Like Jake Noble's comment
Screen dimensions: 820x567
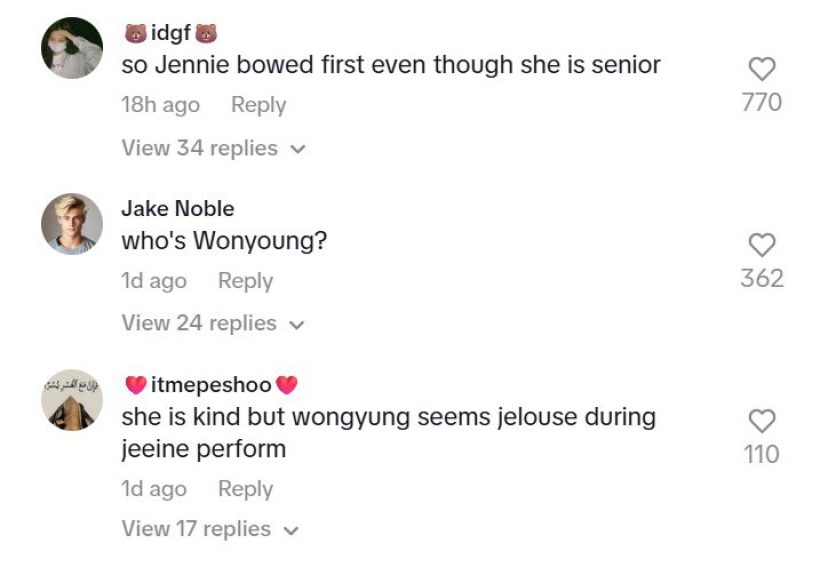(762, 245)
